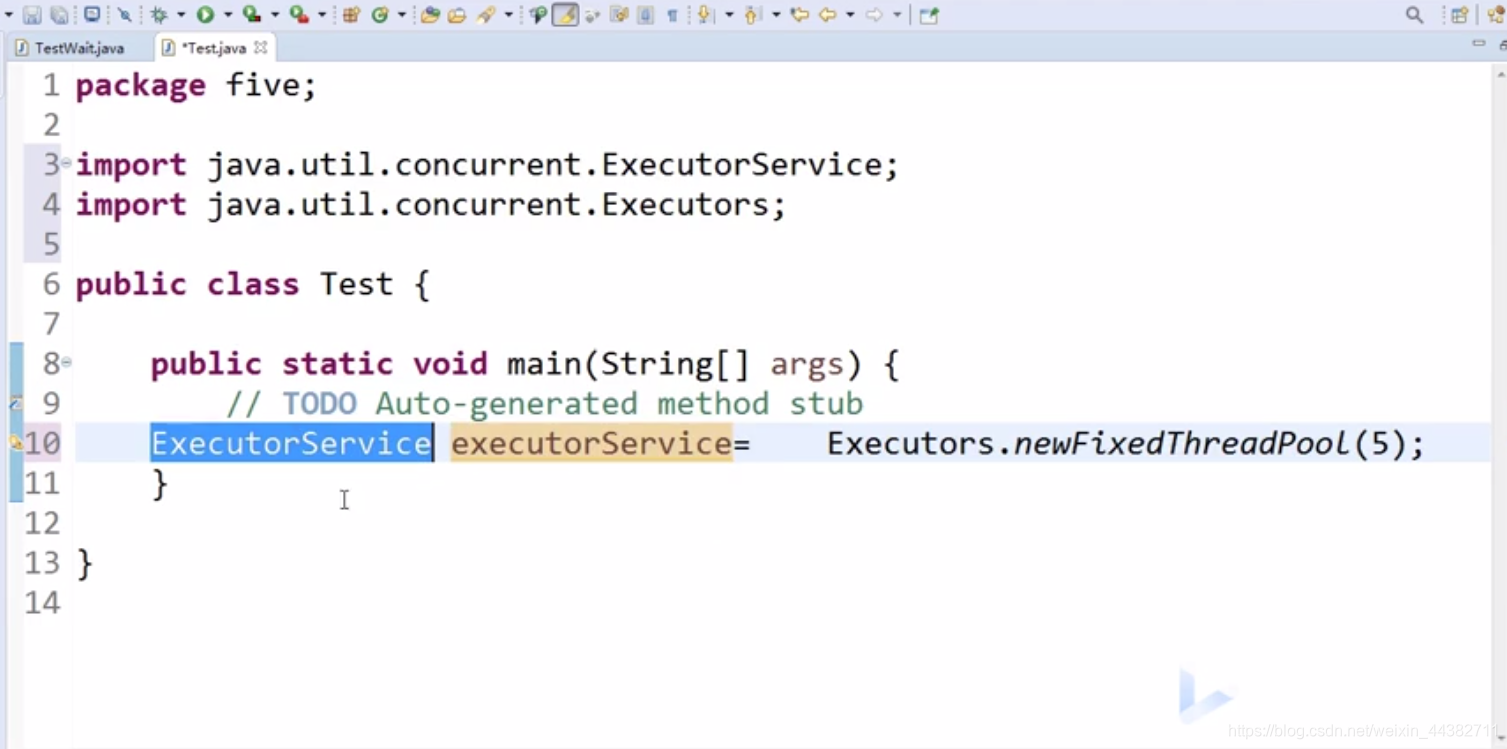Click the yellow Back arrow icon
Viewport: 1507px width, 749px height.
828,15
